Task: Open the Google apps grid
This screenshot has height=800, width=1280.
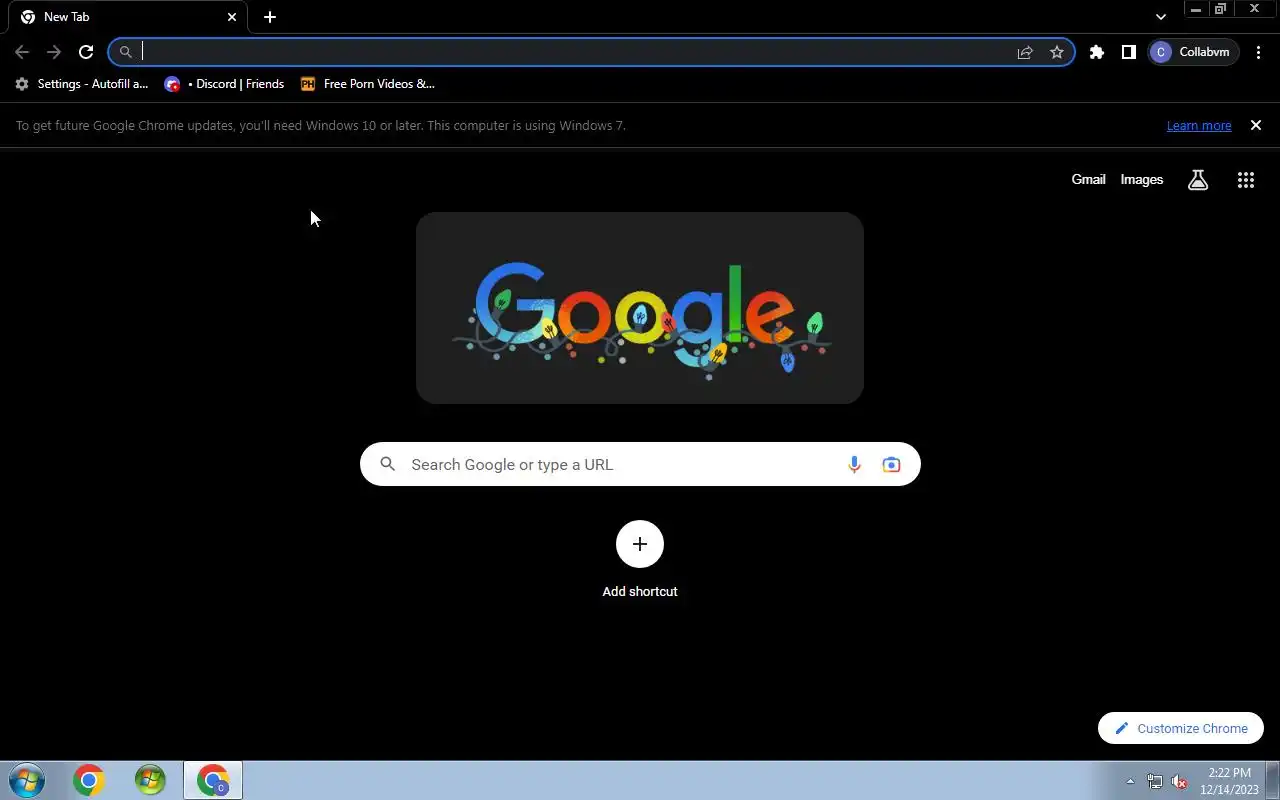Action: point(1246,180)
